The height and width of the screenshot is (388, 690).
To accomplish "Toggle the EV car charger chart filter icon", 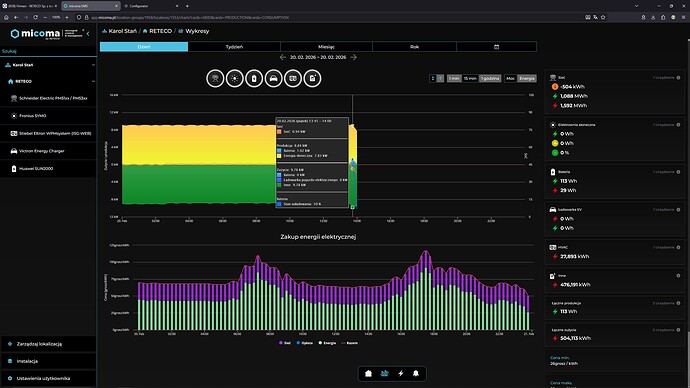I will tap(273, 78).
